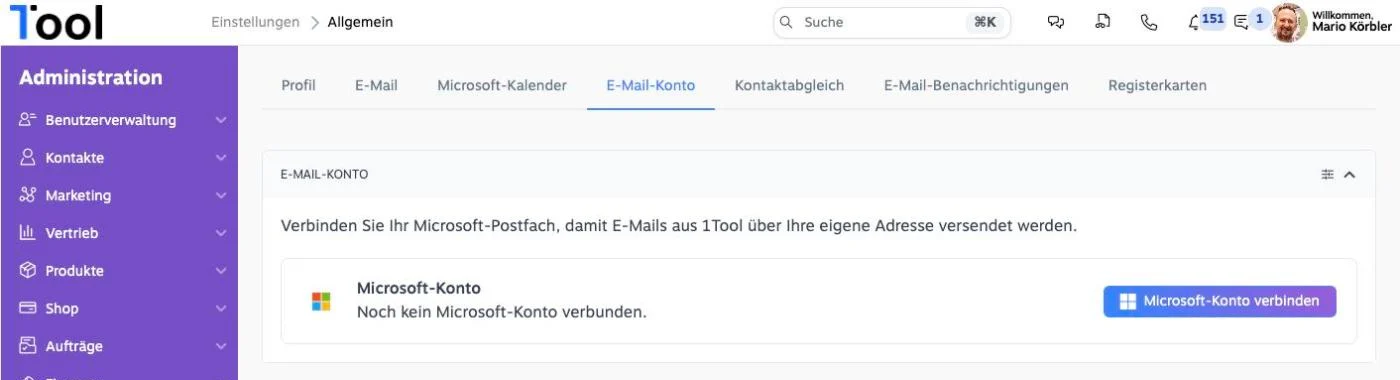Viewport: 1400px width, 380px height.
Task: Select the E-Mail-Konto tab
Action: (651, 85)
